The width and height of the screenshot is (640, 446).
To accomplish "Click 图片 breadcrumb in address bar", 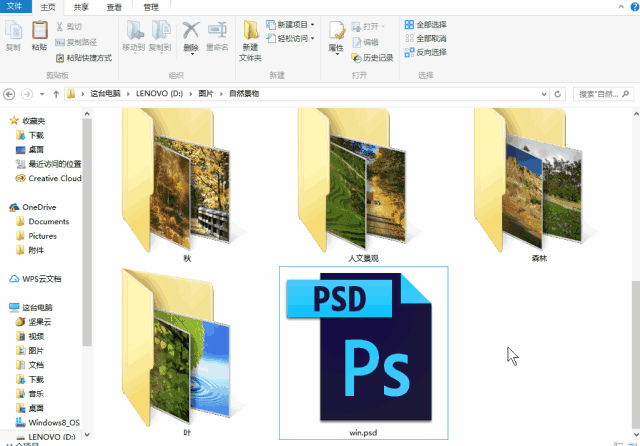I will point(206,93).
